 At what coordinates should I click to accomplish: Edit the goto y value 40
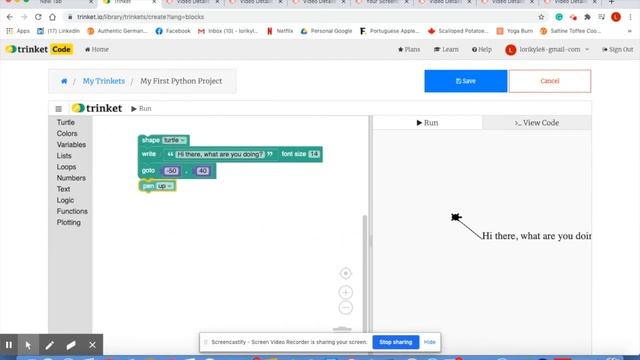click(x=203, y=171)
